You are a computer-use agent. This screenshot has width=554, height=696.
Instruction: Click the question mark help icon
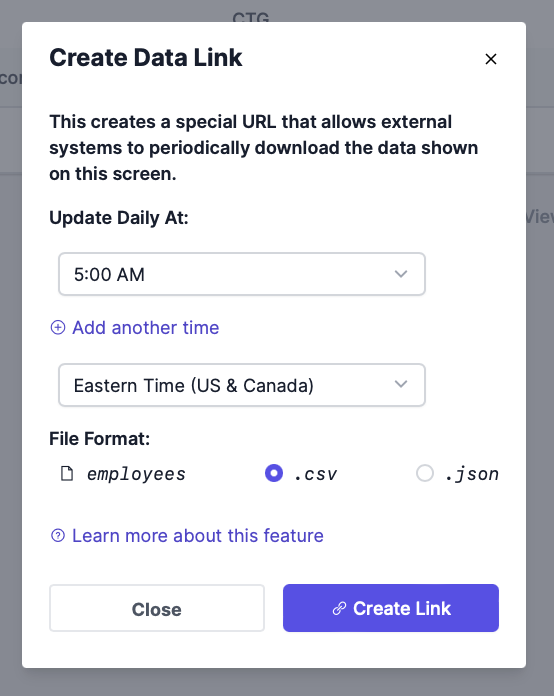tap(58, 535)
